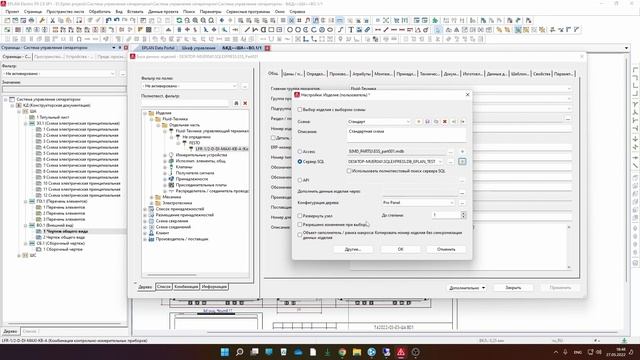Open the EPLAN Data Portal tab
This screenshot has height=360, width=640.
pyautogui.click(x=157, y=48)
